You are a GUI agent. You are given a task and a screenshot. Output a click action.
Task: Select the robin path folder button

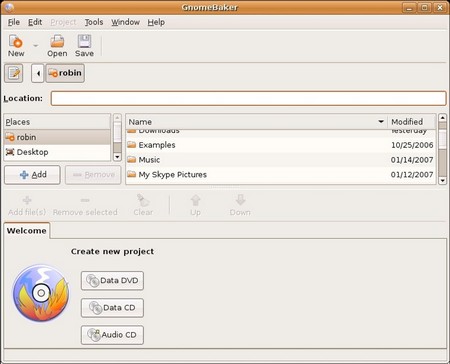pos(65,73)
